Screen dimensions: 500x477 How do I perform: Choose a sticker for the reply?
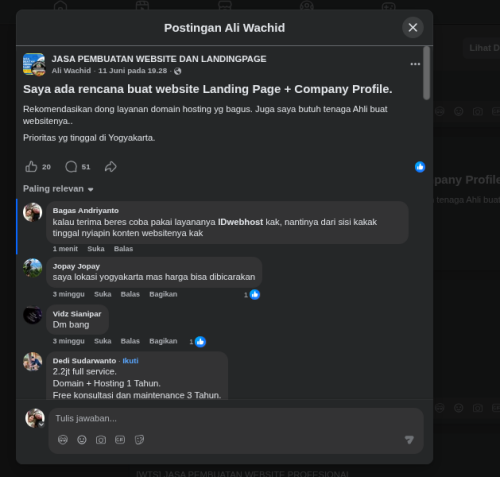(x=139, y=440)
